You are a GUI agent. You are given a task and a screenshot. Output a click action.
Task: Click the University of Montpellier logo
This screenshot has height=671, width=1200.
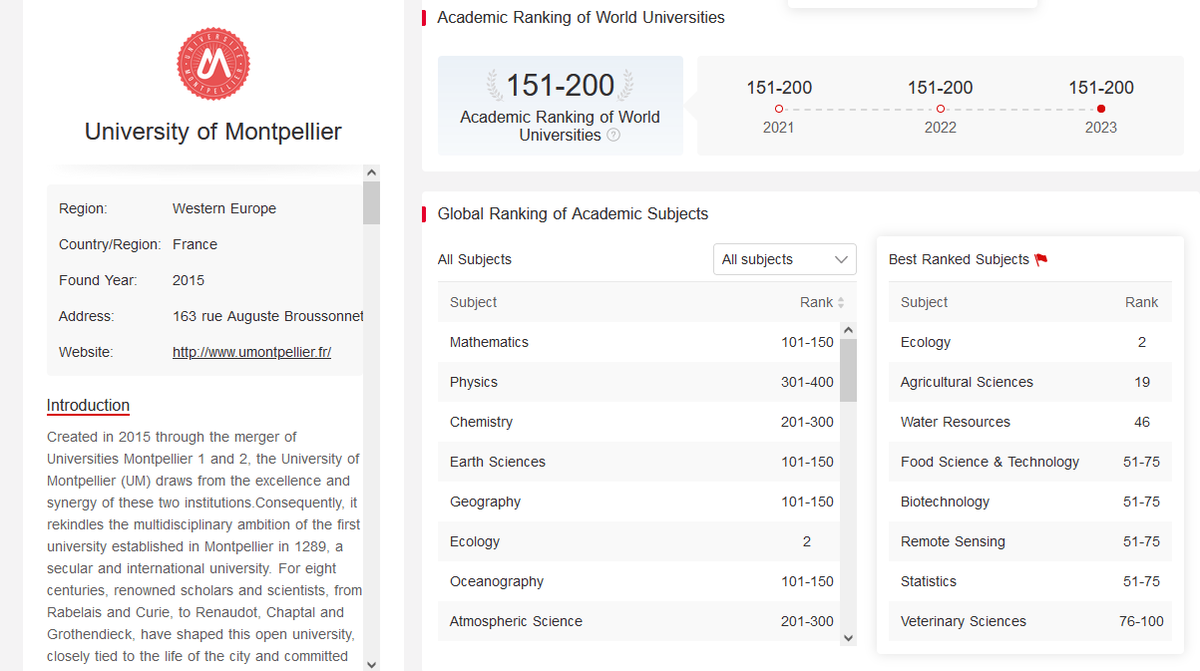click(213, 64)
